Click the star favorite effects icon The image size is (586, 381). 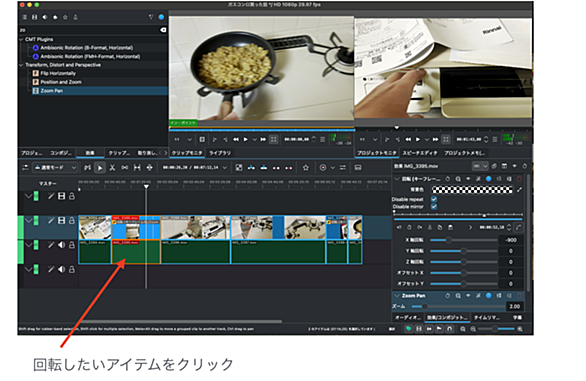coord(306,168)
